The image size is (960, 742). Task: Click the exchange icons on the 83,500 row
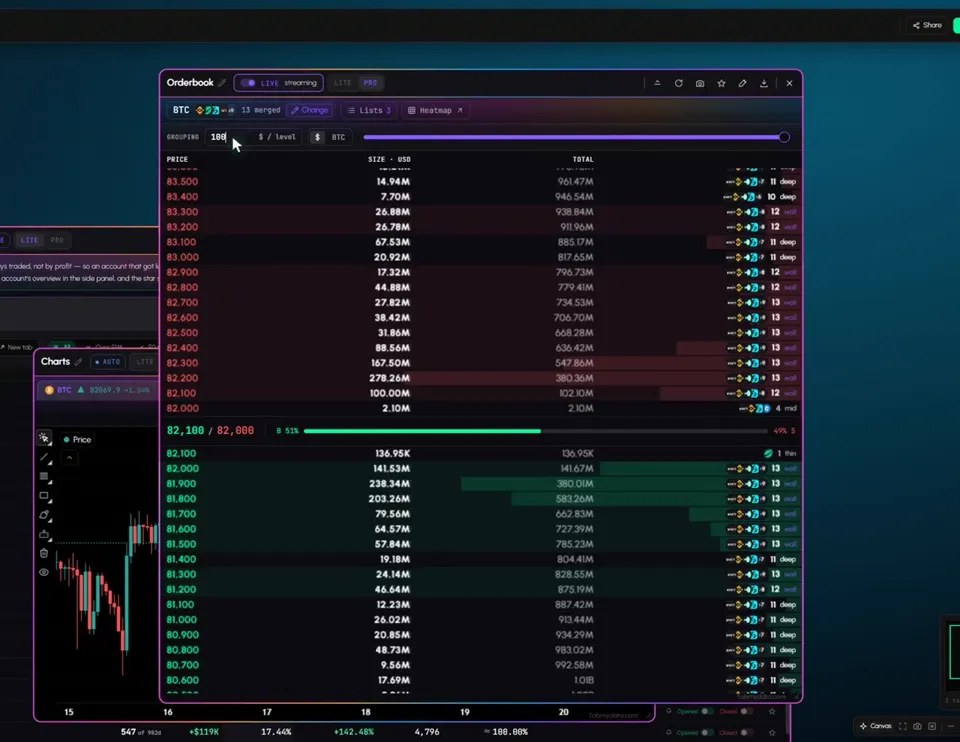tap(745, 182)
